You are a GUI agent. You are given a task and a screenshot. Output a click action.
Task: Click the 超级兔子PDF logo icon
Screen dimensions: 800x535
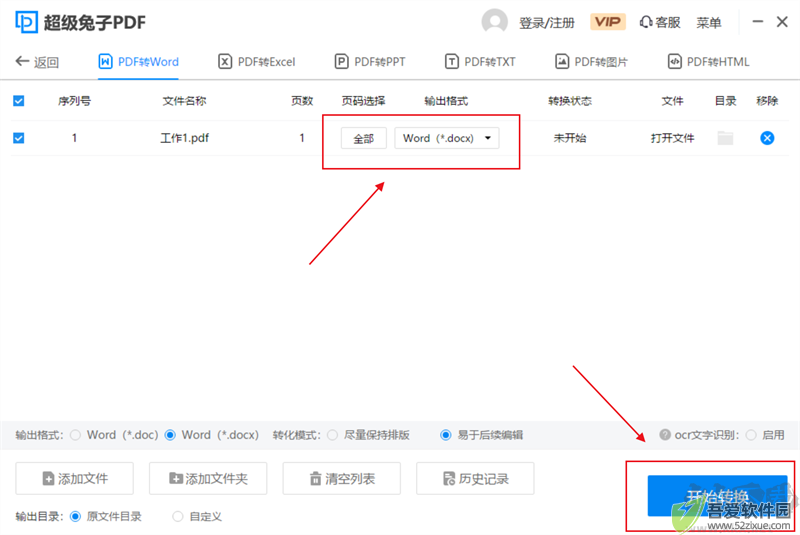point(26,22)
